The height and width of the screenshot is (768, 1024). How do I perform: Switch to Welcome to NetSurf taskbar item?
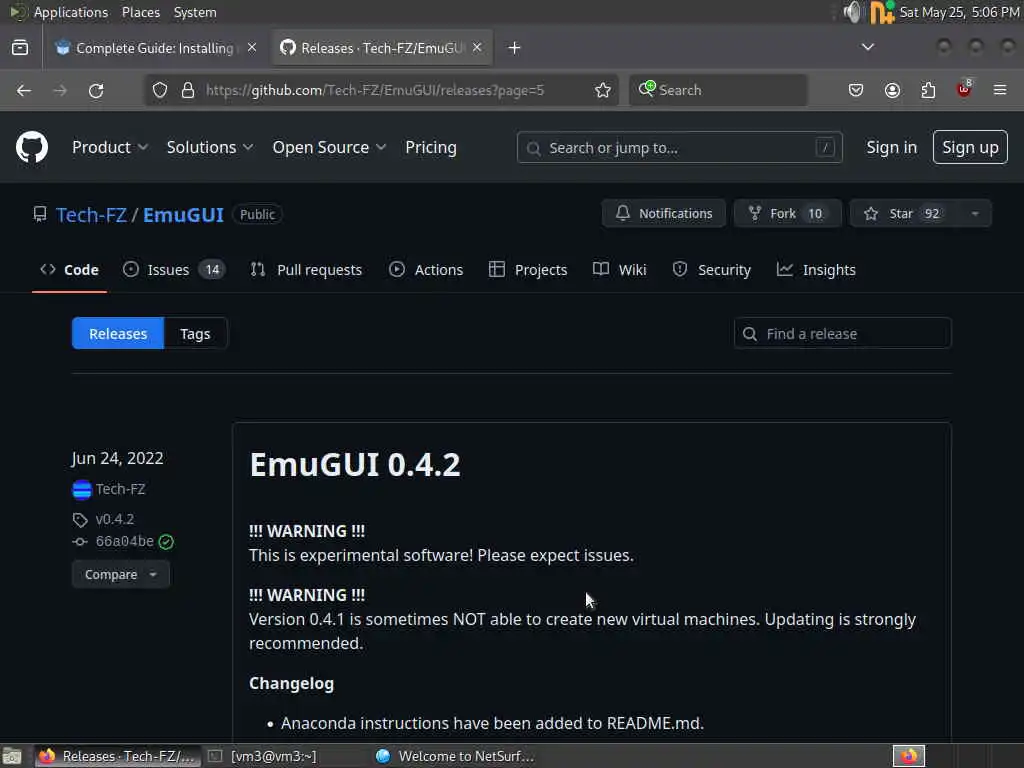(x=456, y=756)
